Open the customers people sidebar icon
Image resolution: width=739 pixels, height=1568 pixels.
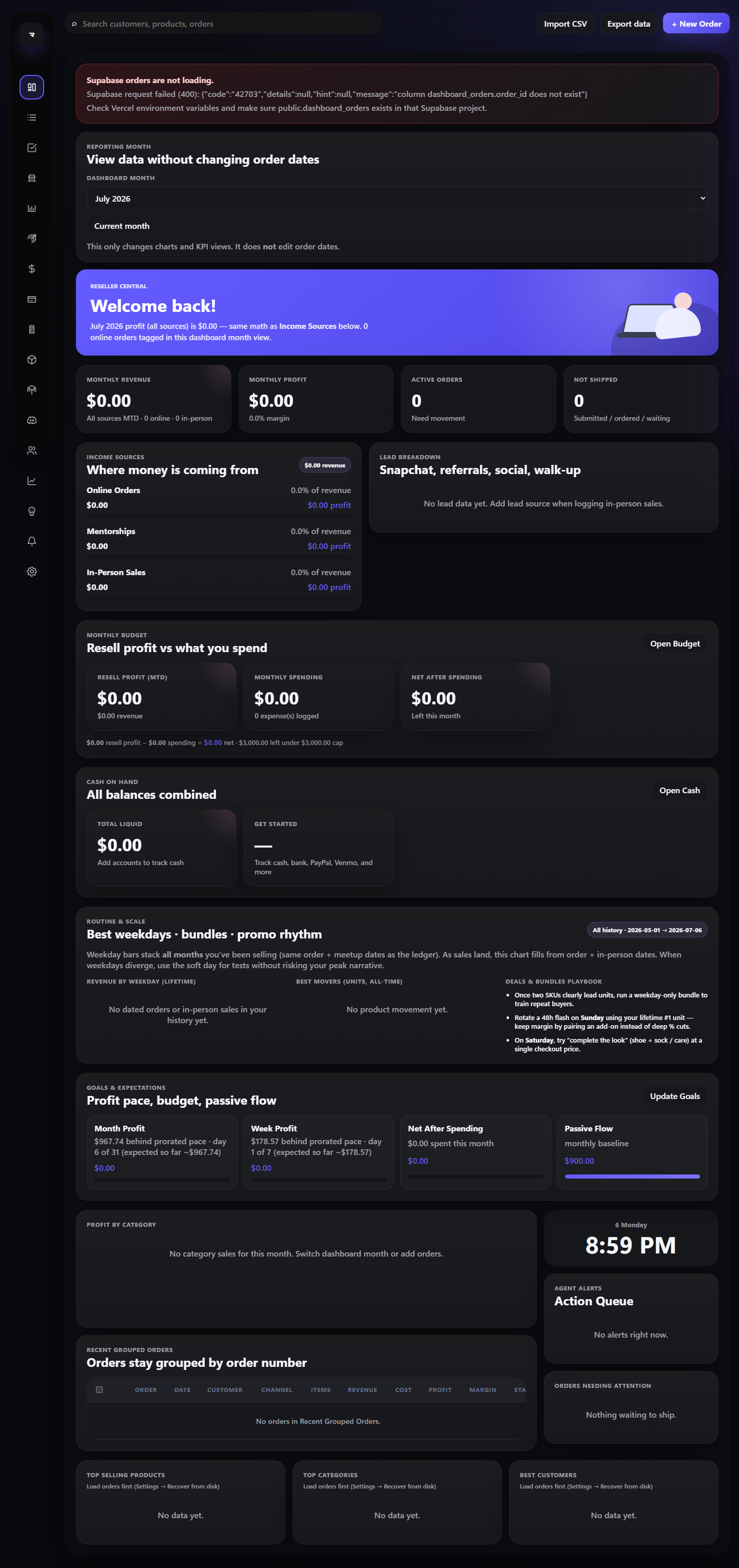coord(32,450)
